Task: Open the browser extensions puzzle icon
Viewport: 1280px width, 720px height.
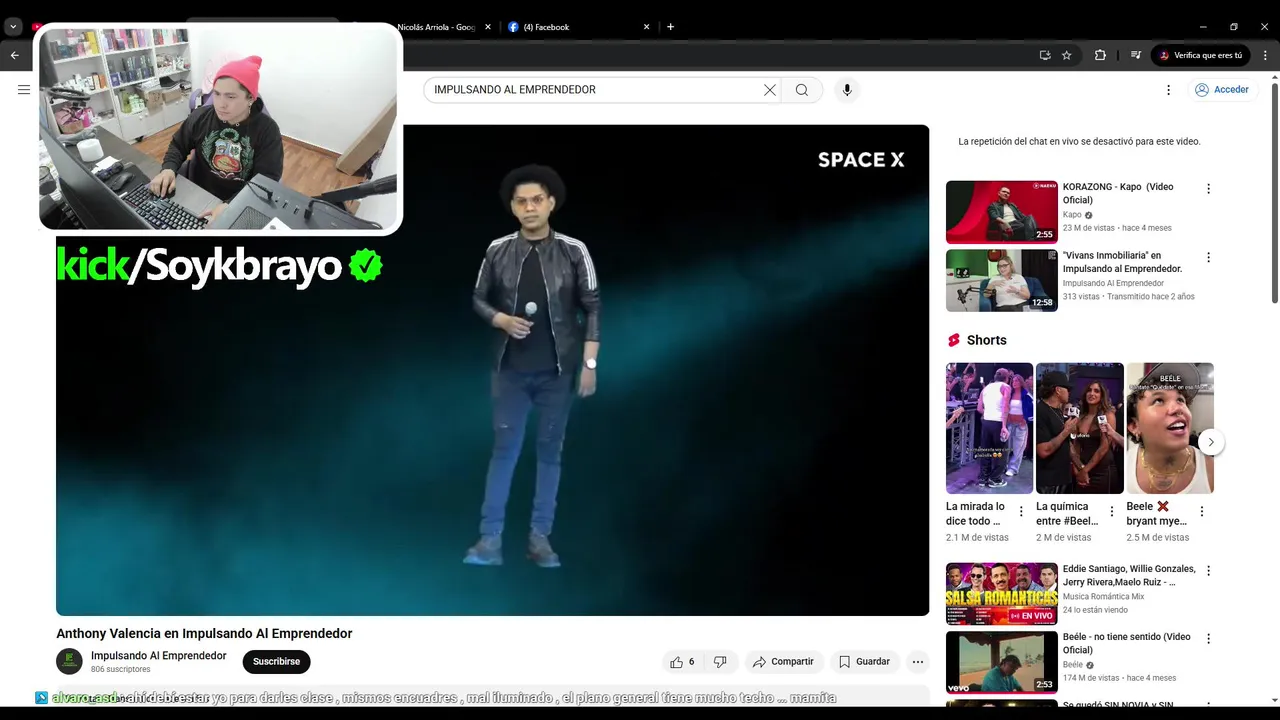Action: [x=1100, y=55]
